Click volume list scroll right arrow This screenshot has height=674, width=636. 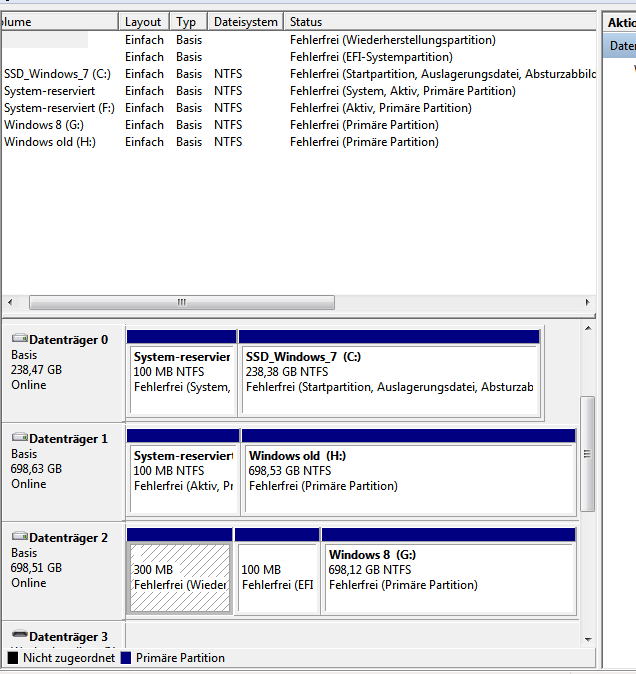tap(587, 302)
